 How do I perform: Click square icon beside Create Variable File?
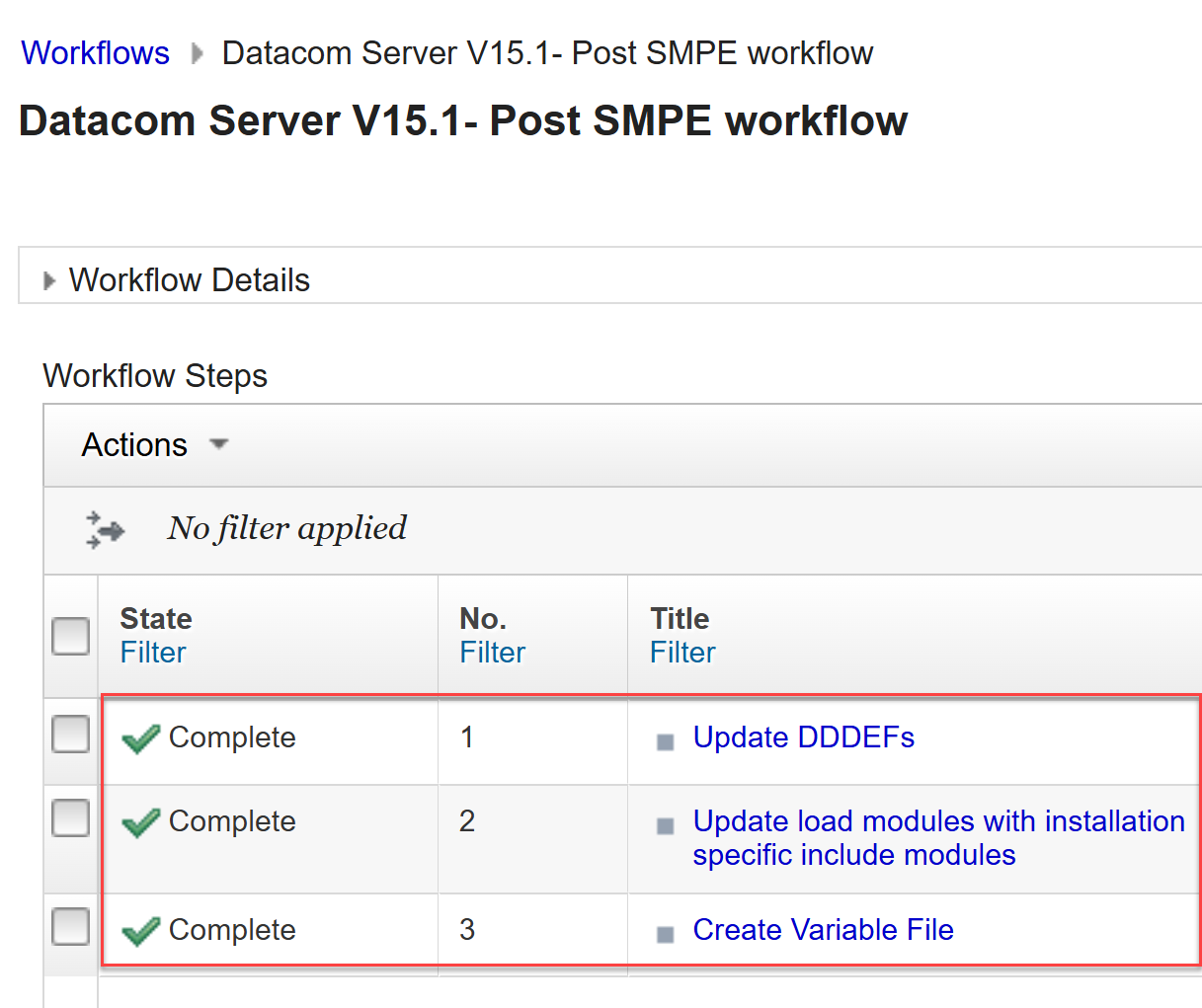coord(665,934)
